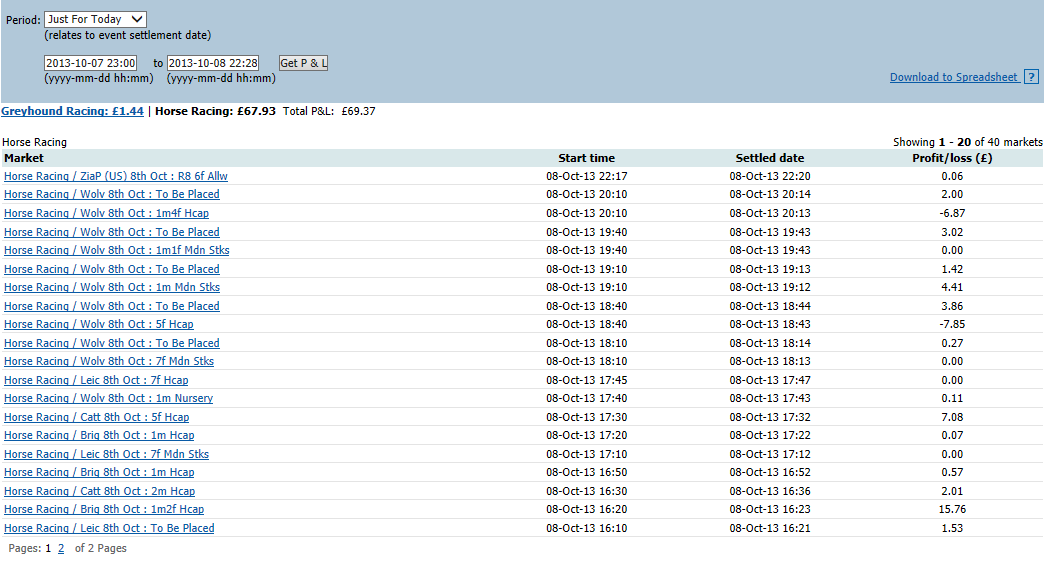
Task: Click the loss value -7.85
Action: click(x=952, y=325)
